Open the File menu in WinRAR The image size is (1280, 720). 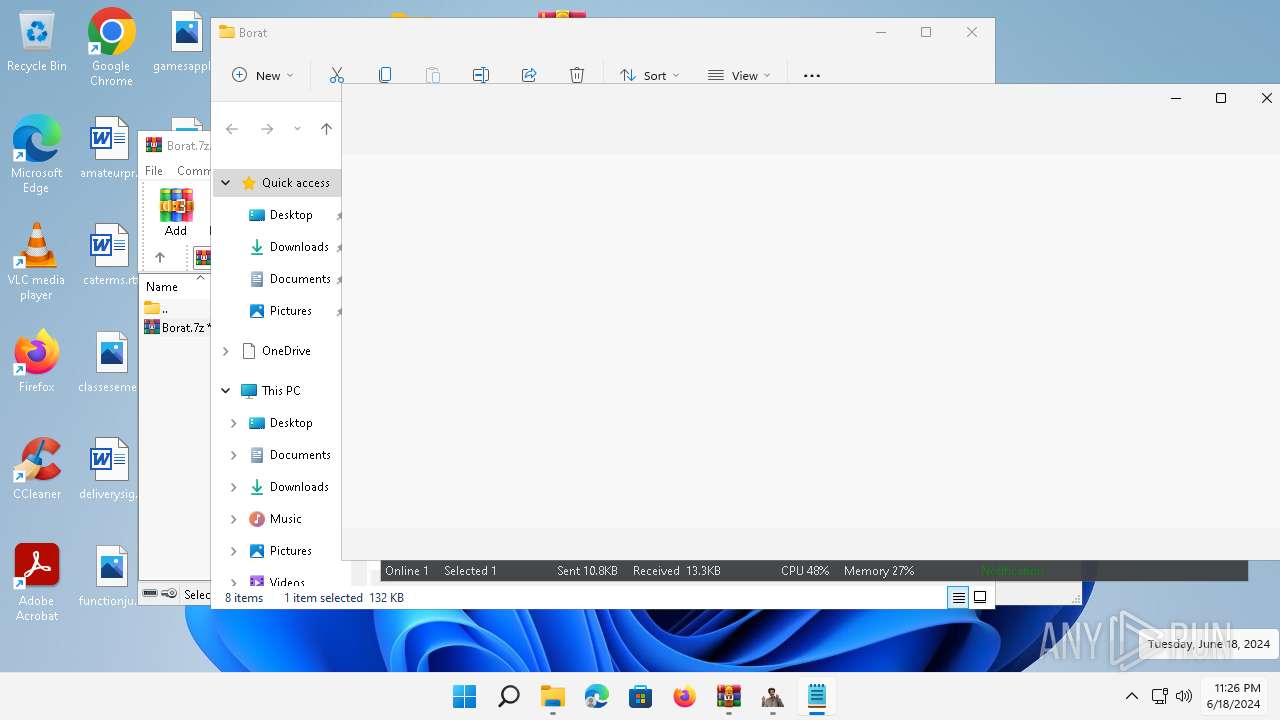[x=154, y=171]
